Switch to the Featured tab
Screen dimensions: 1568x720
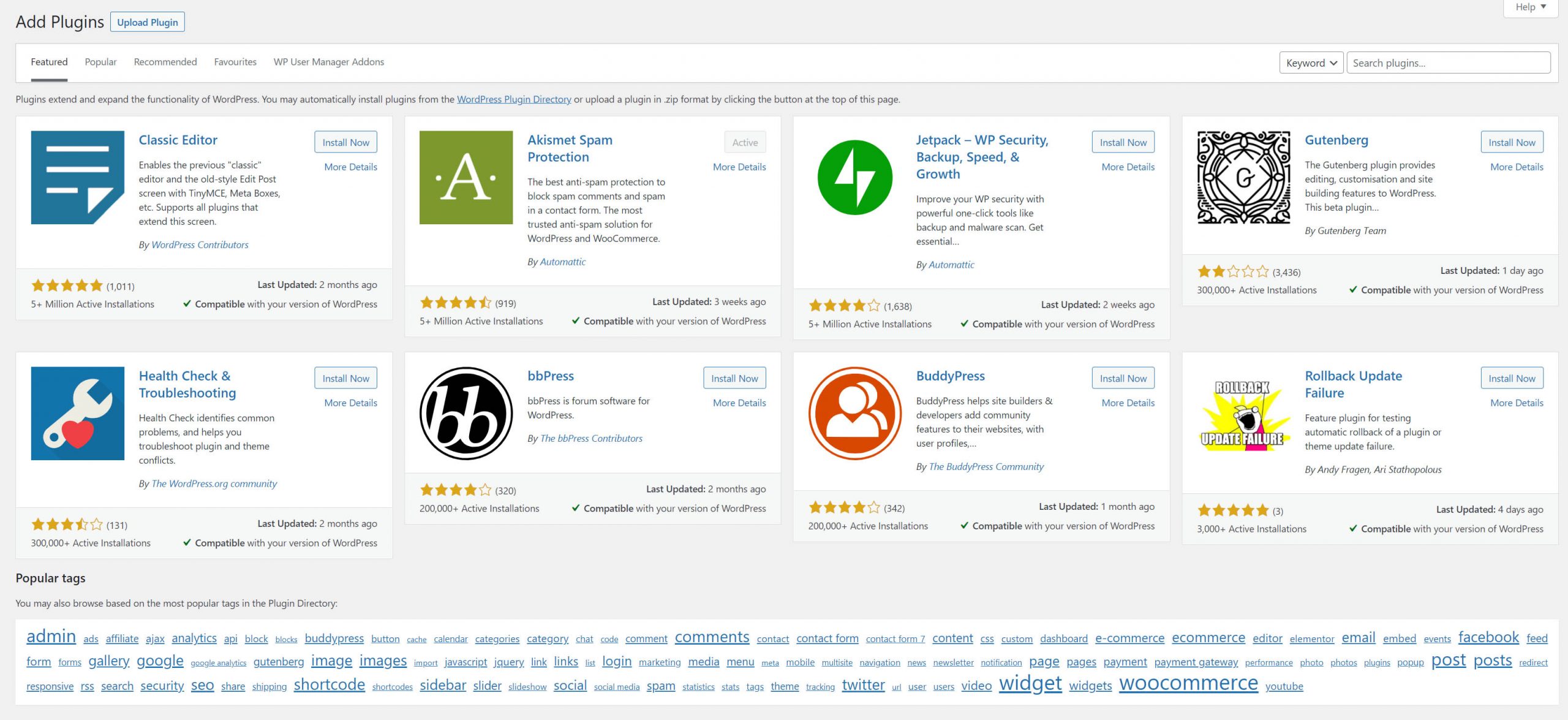point(49,62)
